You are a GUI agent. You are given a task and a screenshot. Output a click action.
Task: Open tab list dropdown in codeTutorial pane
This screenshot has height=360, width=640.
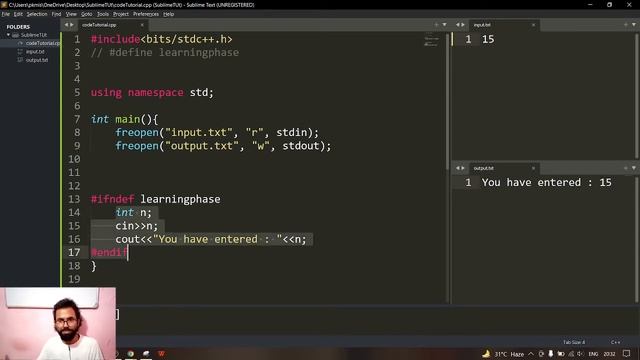[x=444, y=25]
